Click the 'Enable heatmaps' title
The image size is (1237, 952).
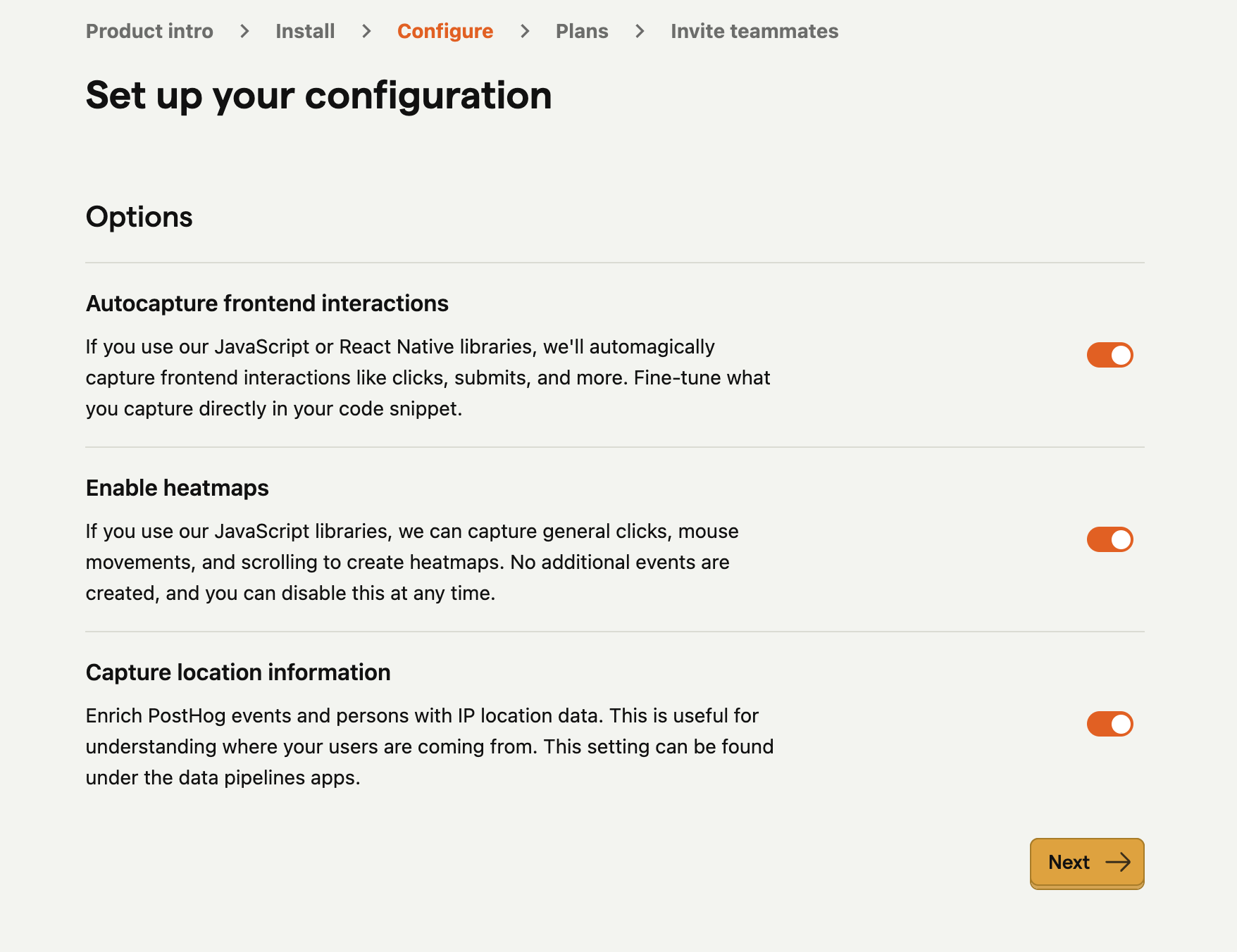178,488
